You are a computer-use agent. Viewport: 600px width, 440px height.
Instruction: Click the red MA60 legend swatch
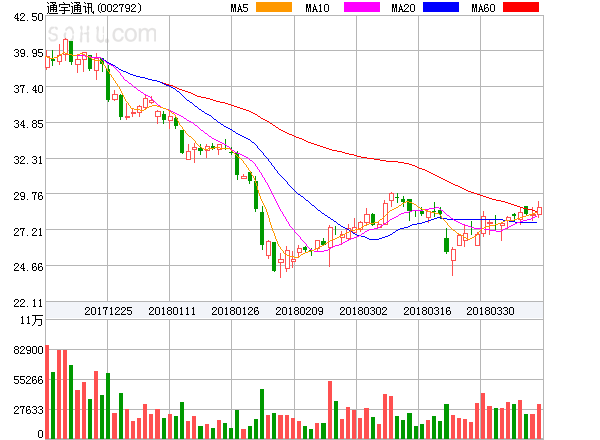tap(521, 7)
